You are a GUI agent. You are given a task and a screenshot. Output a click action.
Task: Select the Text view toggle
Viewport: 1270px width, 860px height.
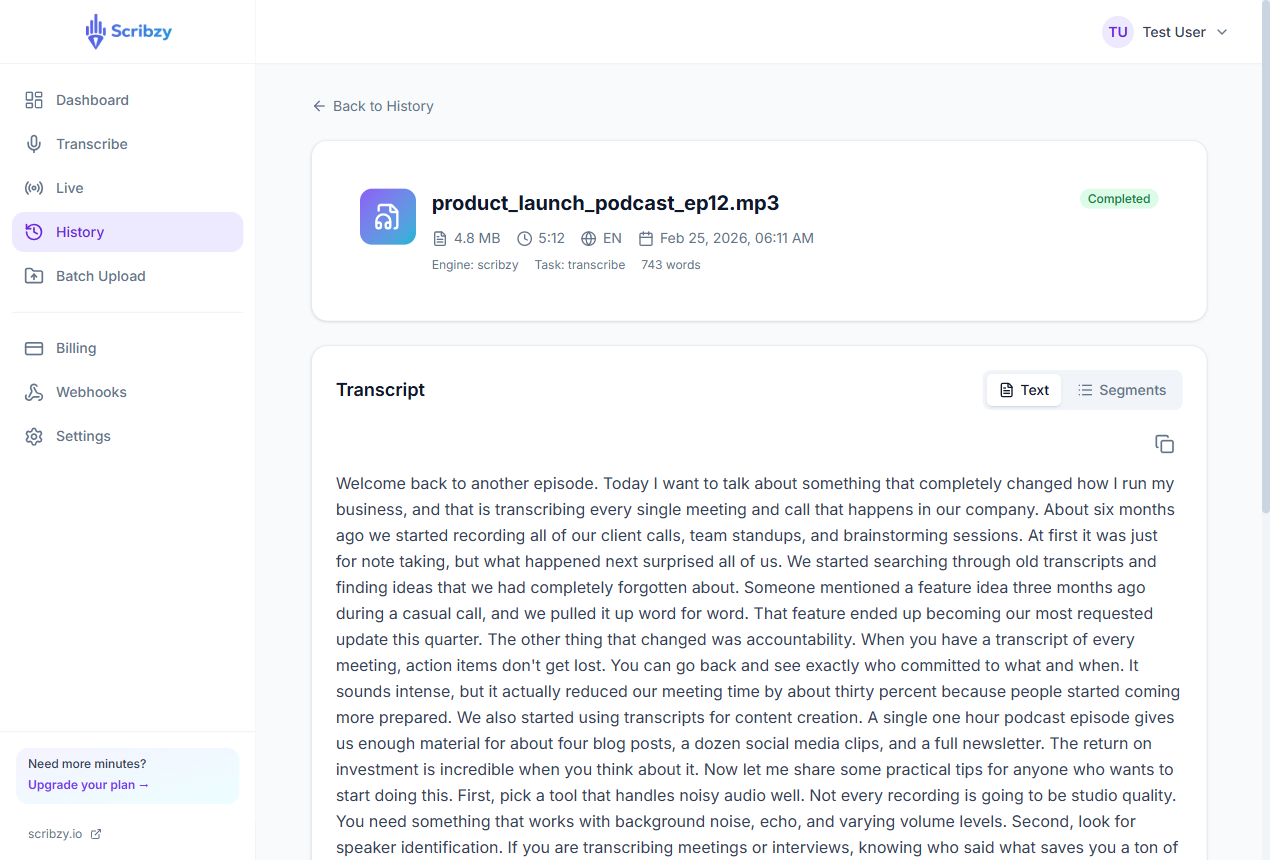pos(1023,389)
